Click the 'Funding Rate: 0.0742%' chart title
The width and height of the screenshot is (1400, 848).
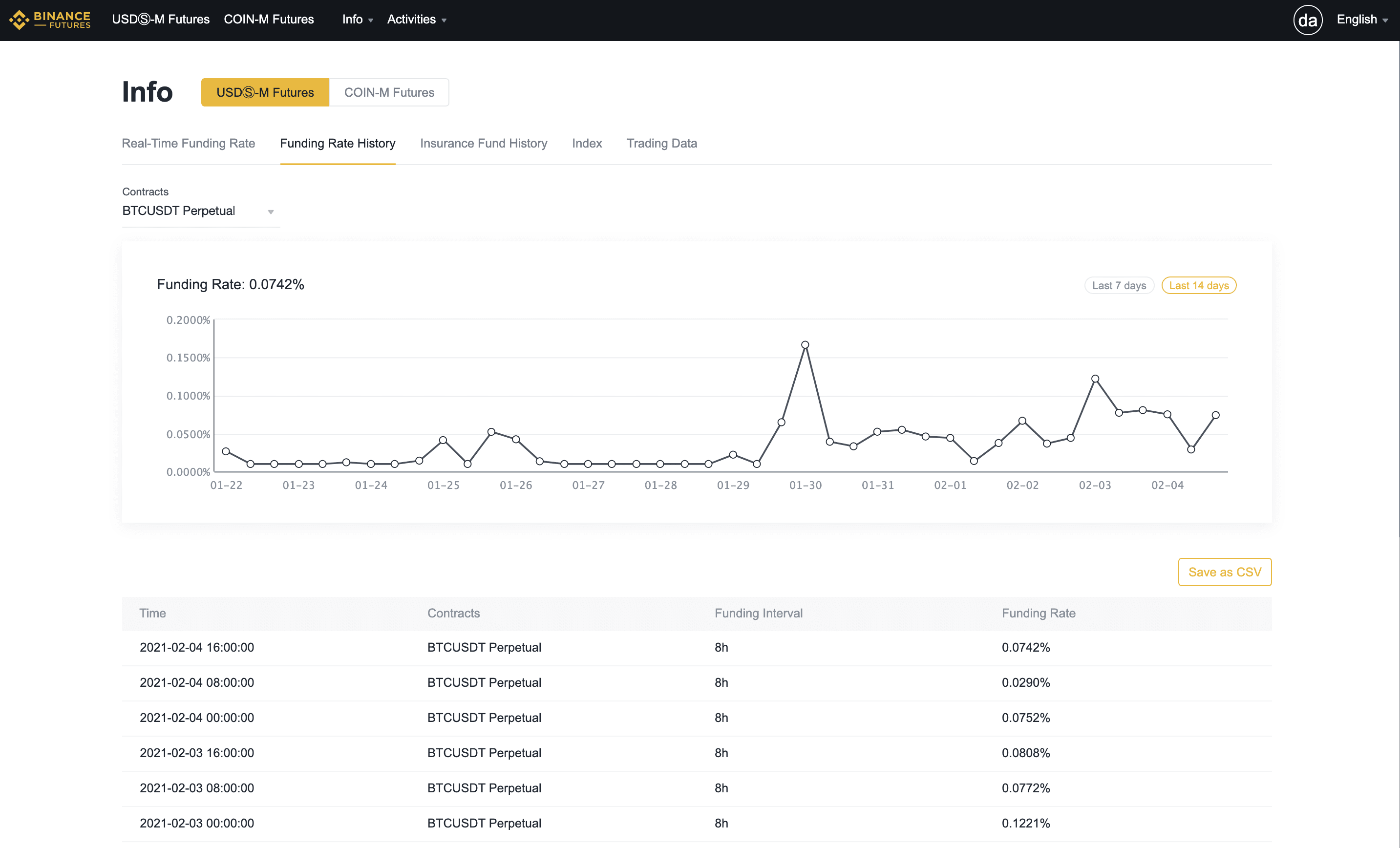(230, 284)
